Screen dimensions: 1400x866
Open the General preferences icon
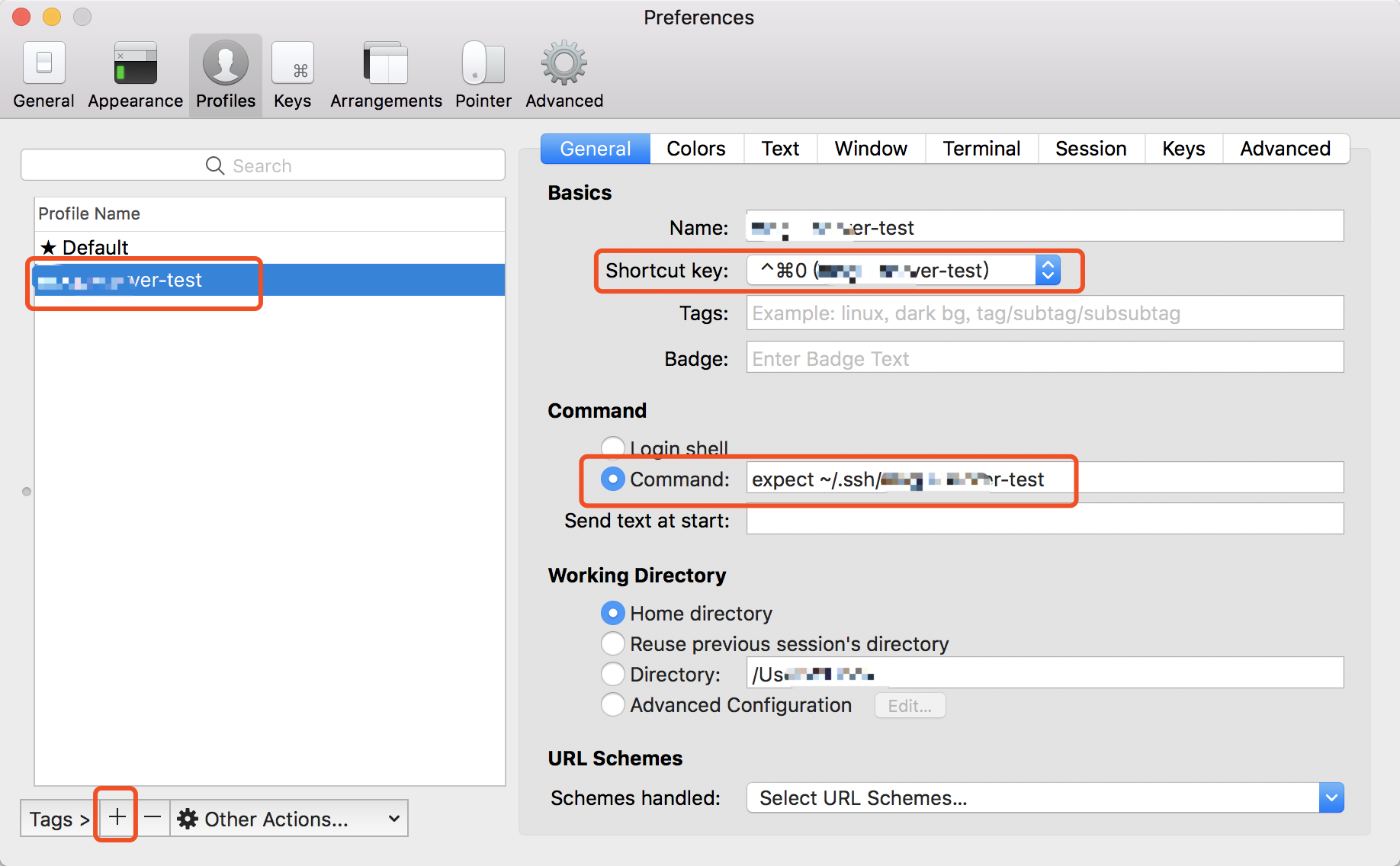click(x=43, y=72)
